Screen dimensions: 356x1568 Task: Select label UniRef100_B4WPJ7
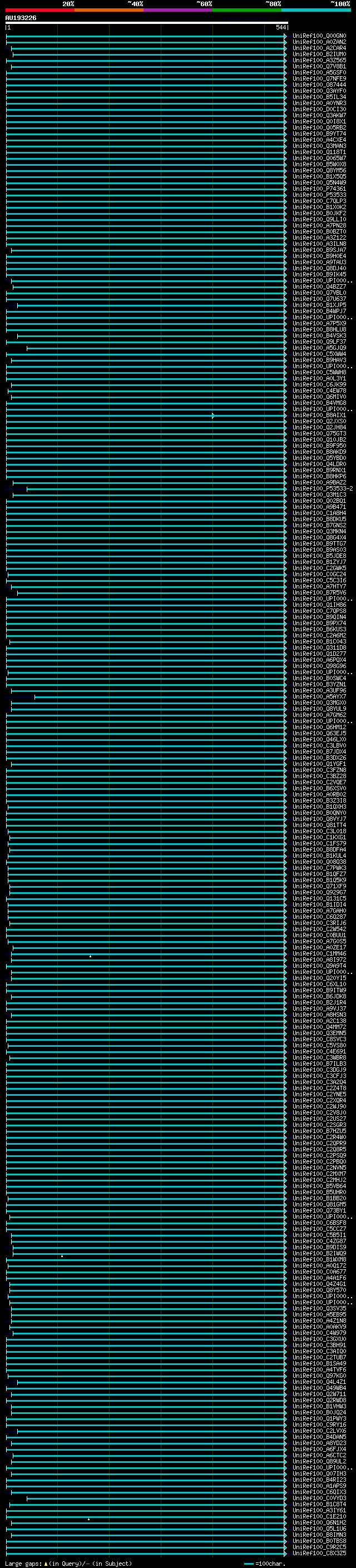[319, 311]
